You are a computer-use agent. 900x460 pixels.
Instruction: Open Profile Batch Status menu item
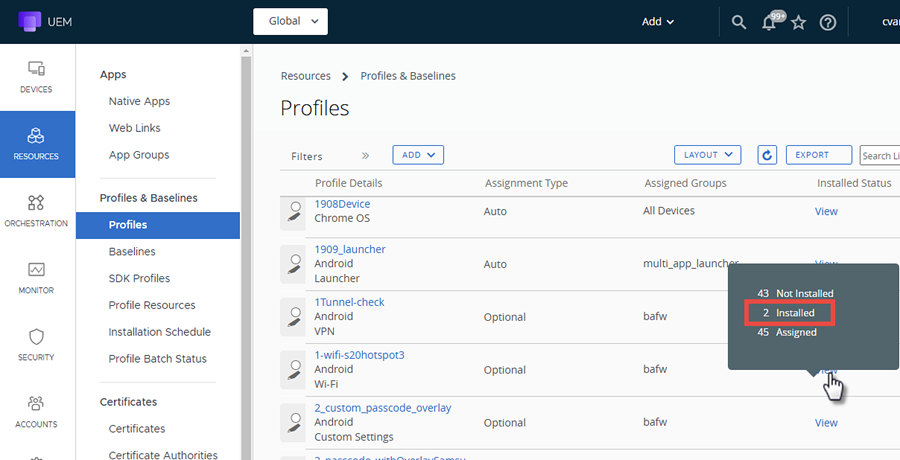158,359
